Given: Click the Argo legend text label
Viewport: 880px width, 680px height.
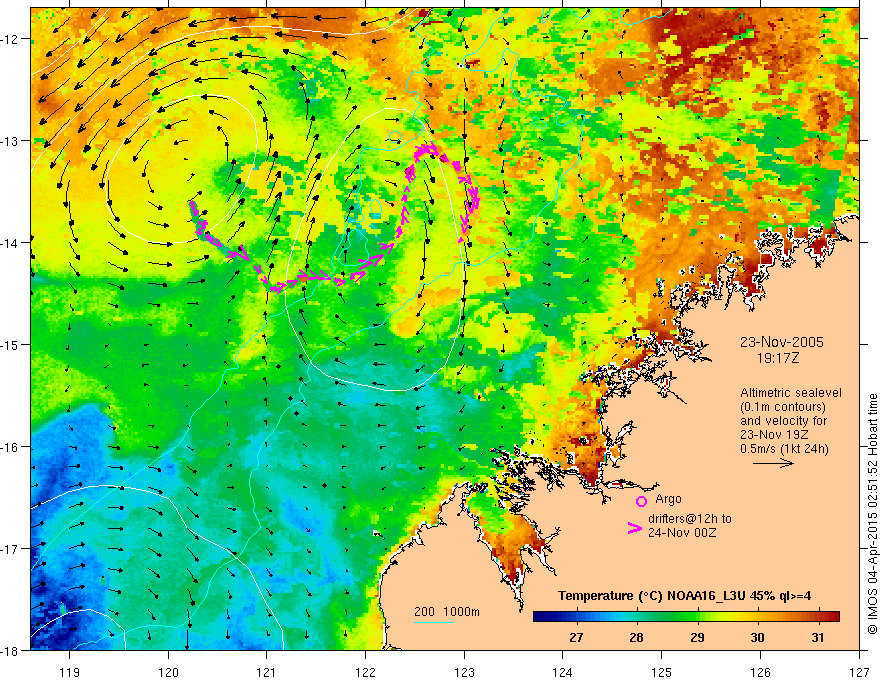Looking at the screenshot, I should 668,499.
